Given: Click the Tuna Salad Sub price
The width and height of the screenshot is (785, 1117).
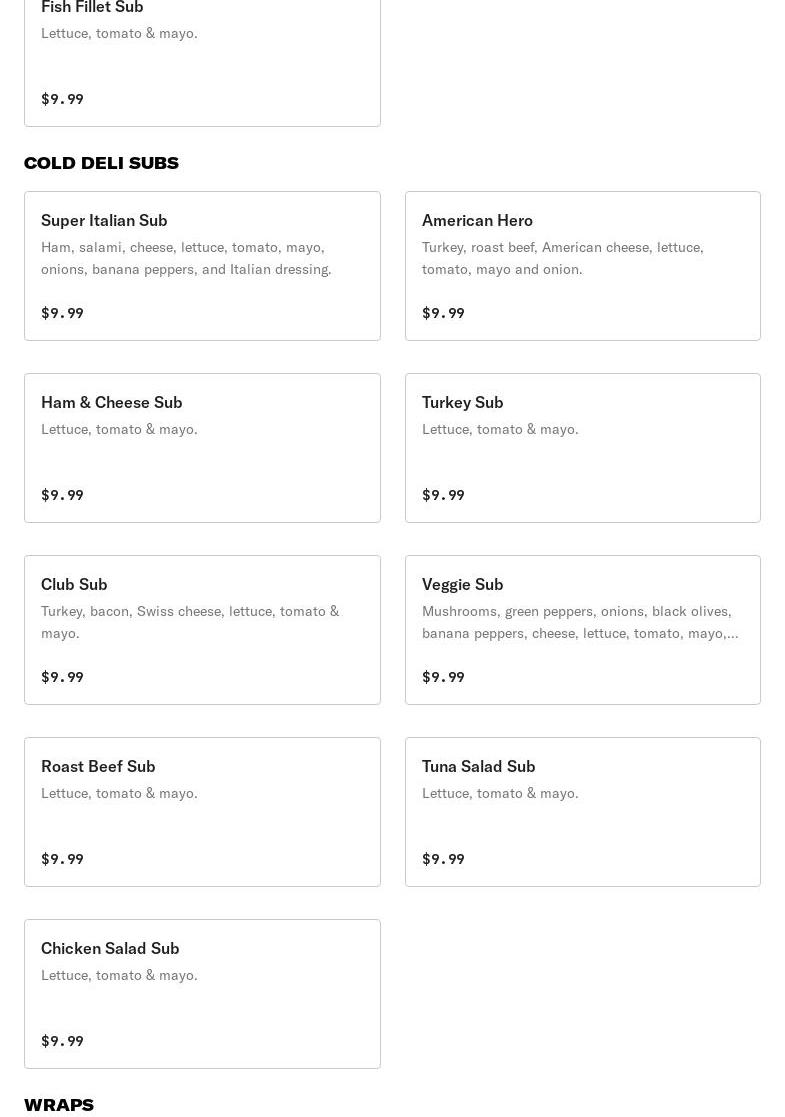Looking at the screenshot, I should (x=443, y=859).
